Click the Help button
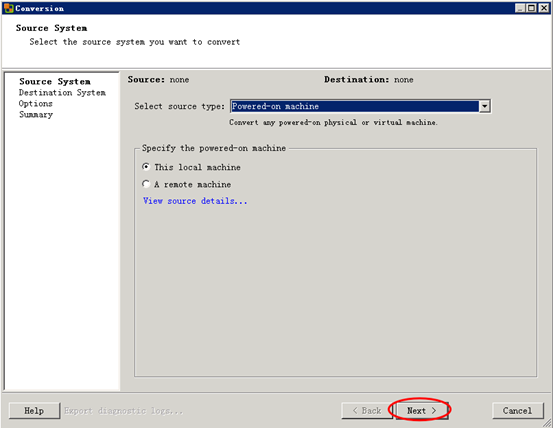 34,411
